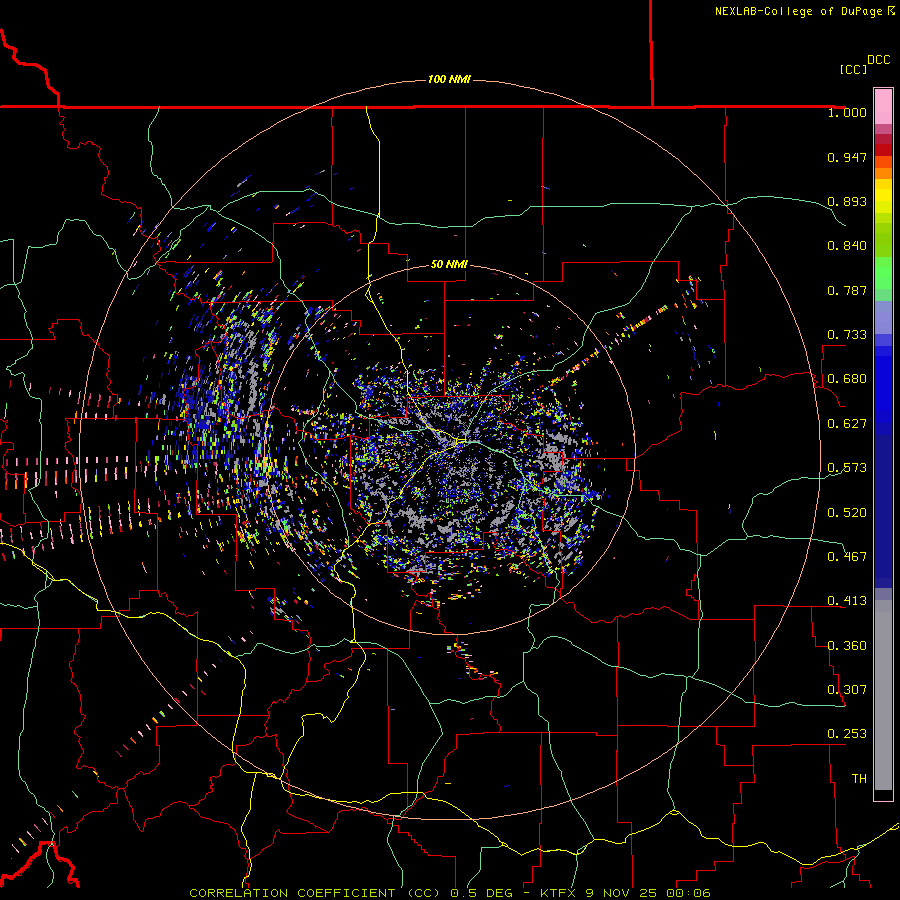Click the 50 NMI range ring label
The width and height of the screenshot is (900, 900).
(x=449, y=264)
